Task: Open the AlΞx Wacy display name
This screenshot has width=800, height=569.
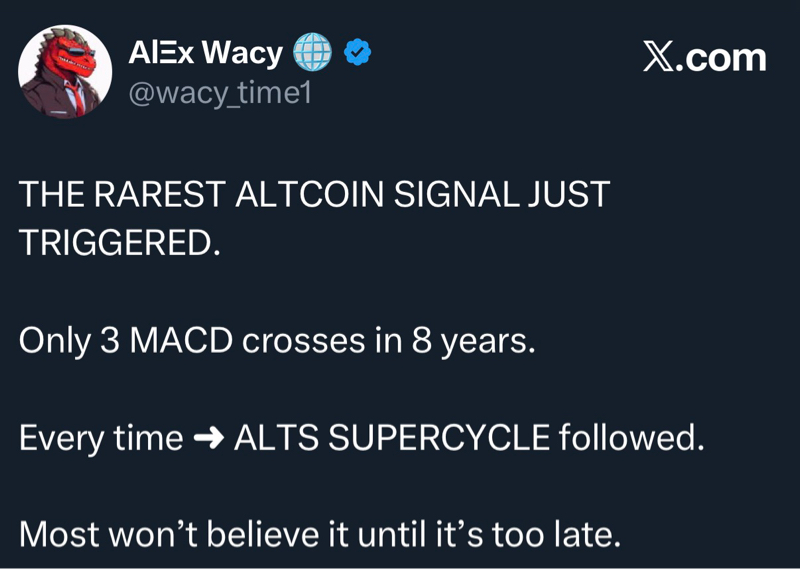Action: point(205,52)
